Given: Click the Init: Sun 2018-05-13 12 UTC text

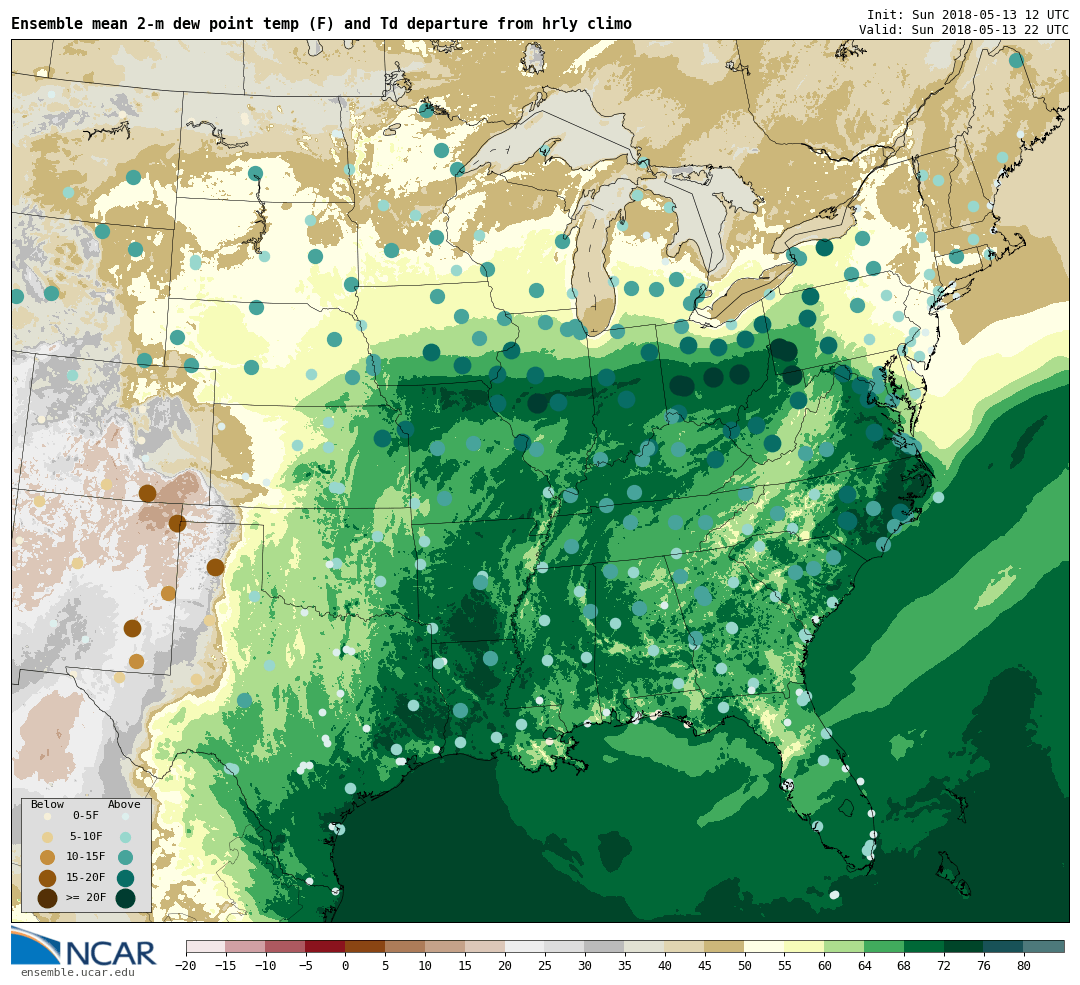Looking at the screenshot, I should tap(968, 14).
